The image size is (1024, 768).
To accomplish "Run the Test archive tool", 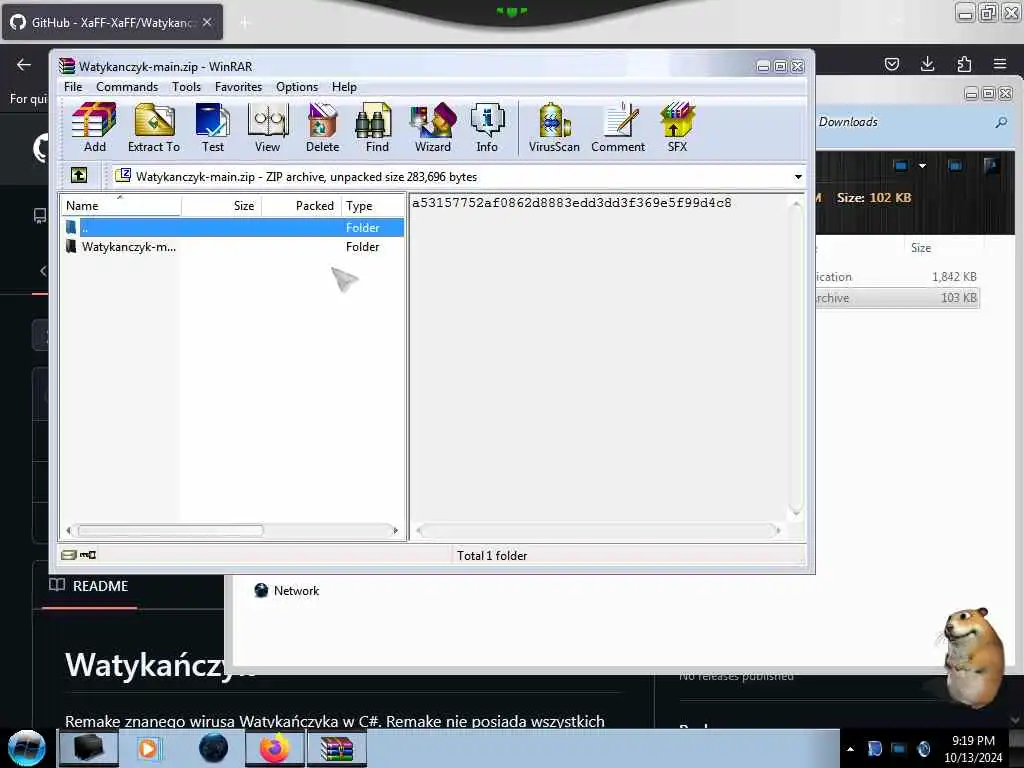I will 213,128.
